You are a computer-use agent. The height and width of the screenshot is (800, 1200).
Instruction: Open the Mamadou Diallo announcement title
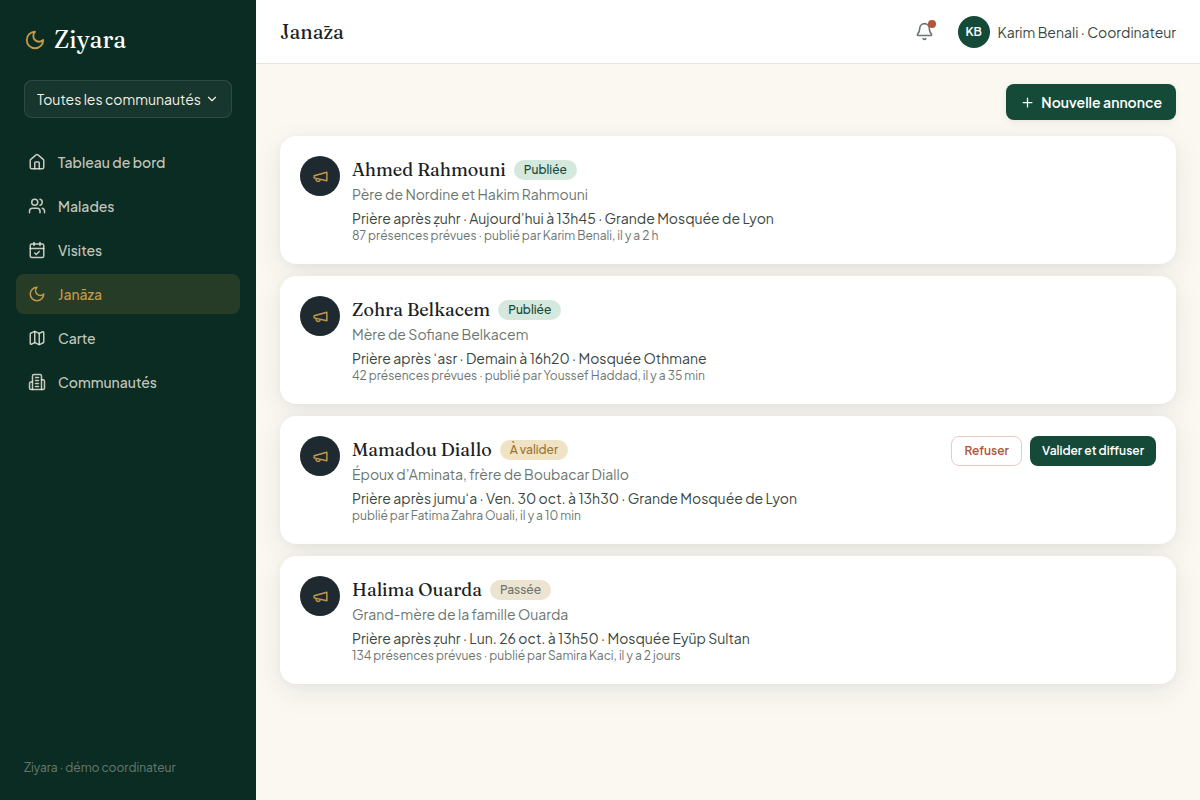pos(422,449)
